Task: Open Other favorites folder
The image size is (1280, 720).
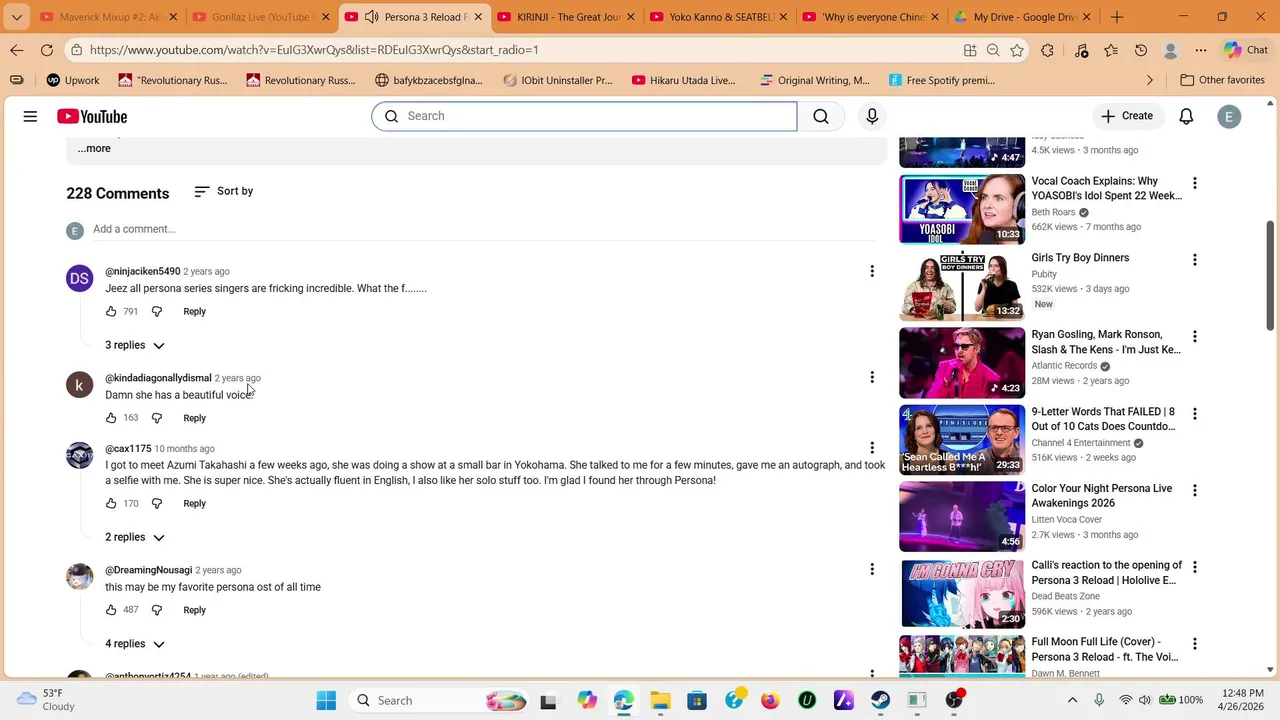Action: pyautogui.click(x=1222, y=80)
